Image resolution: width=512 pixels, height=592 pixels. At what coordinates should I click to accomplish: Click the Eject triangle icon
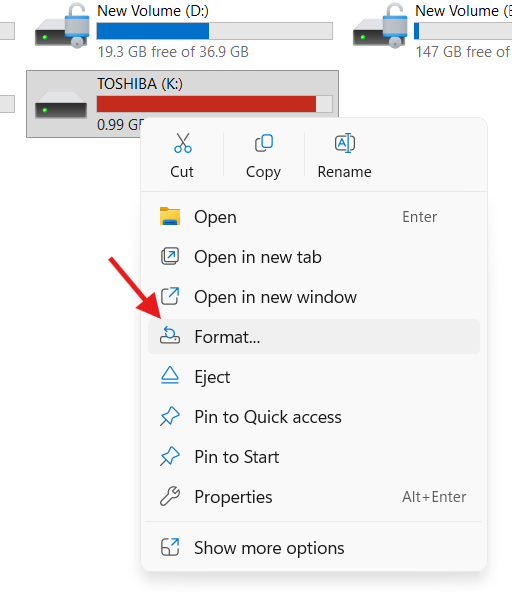[x=170, y=376]
